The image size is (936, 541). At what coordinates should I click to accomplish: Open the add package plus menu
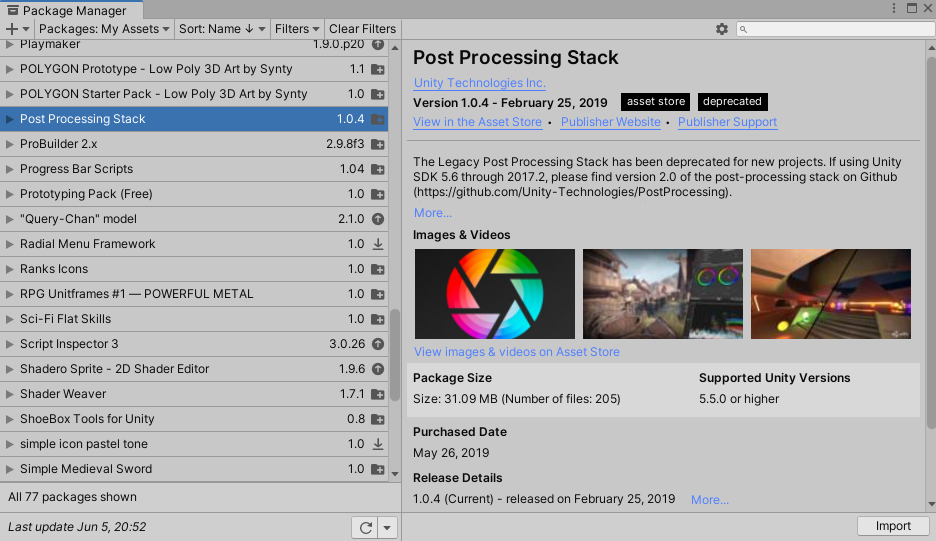tap(17, 29)
